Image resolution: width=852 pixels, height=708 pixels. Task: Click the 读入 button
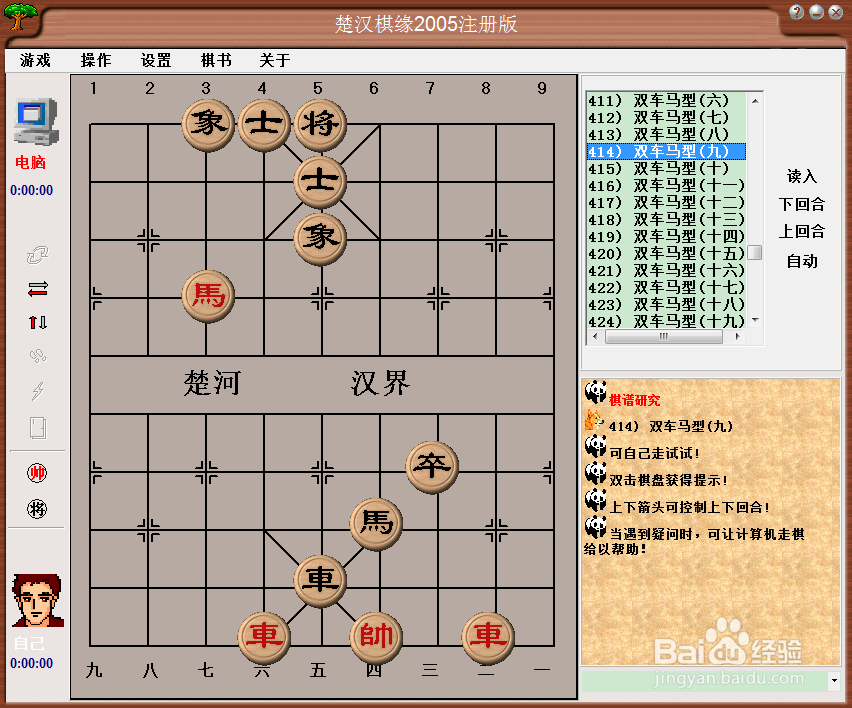(x=801, y=176)
